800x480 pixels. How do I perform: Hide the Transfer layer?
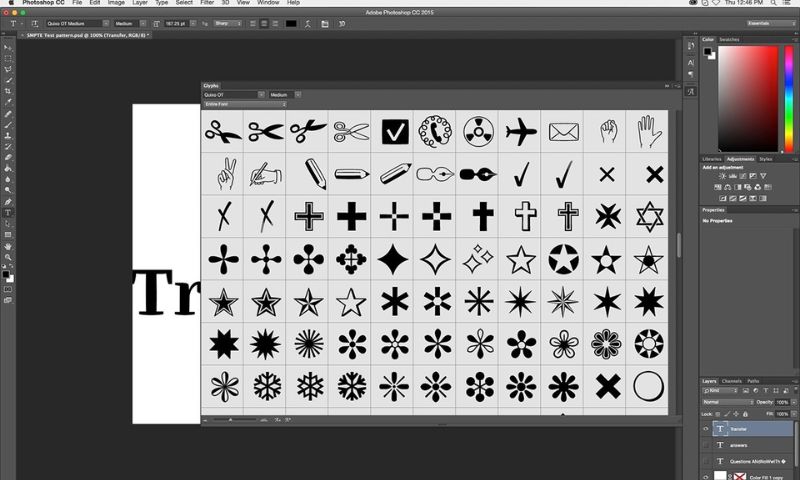coord(706,428)
